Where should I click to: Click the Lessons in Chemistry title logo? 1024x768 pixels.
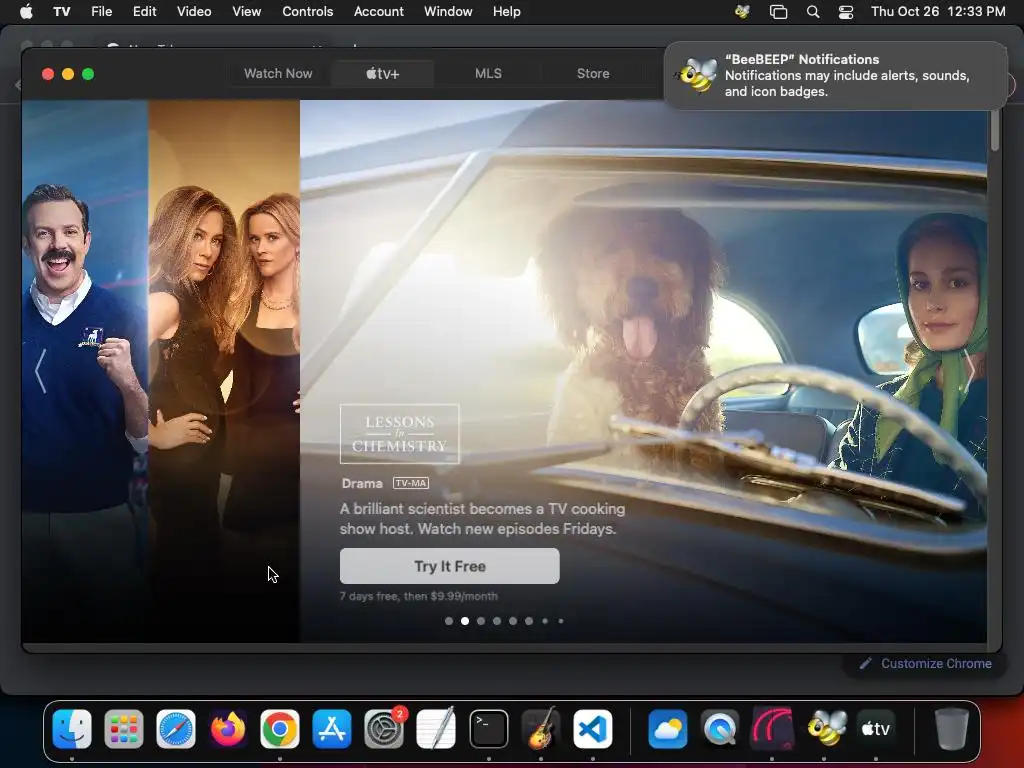click(400, 434)
